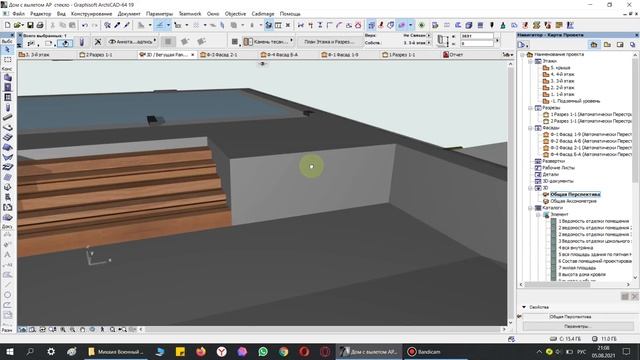Click the 3D view horizontal scrollbar
This screenshot has height=360, width=640.
point(322,329)
